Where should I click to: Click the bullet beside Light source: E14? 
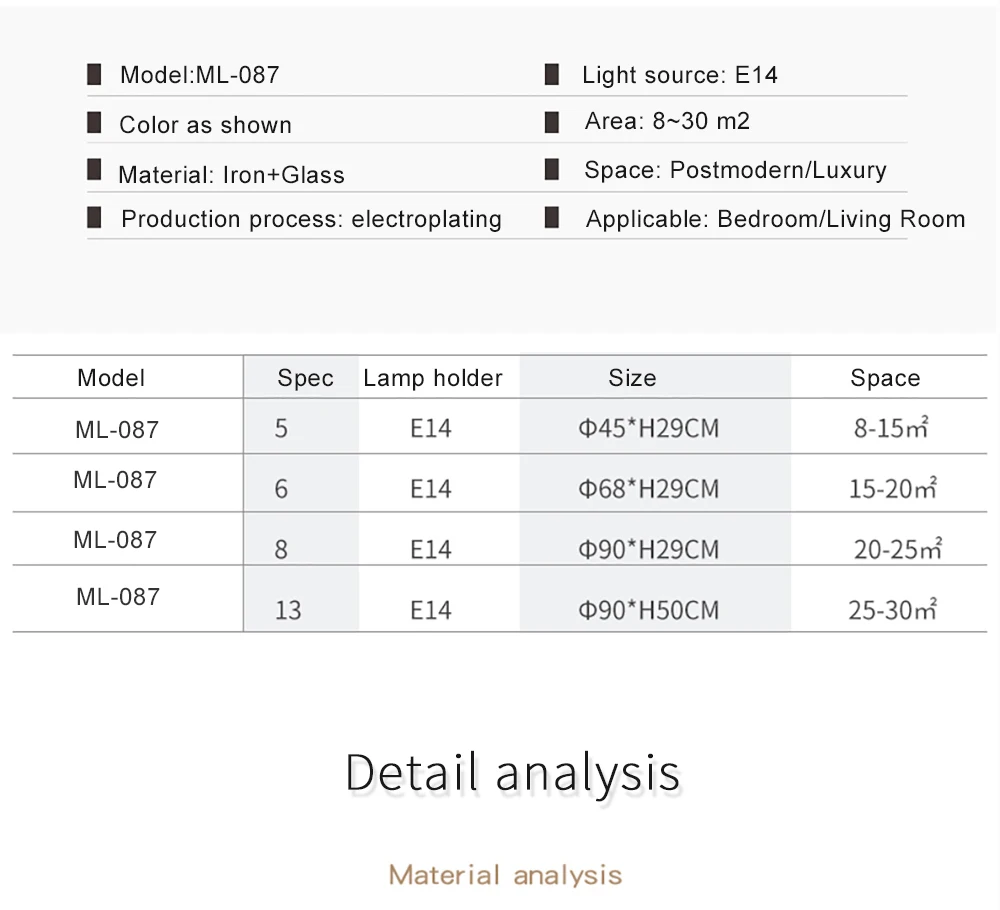[x=552, y=75]
